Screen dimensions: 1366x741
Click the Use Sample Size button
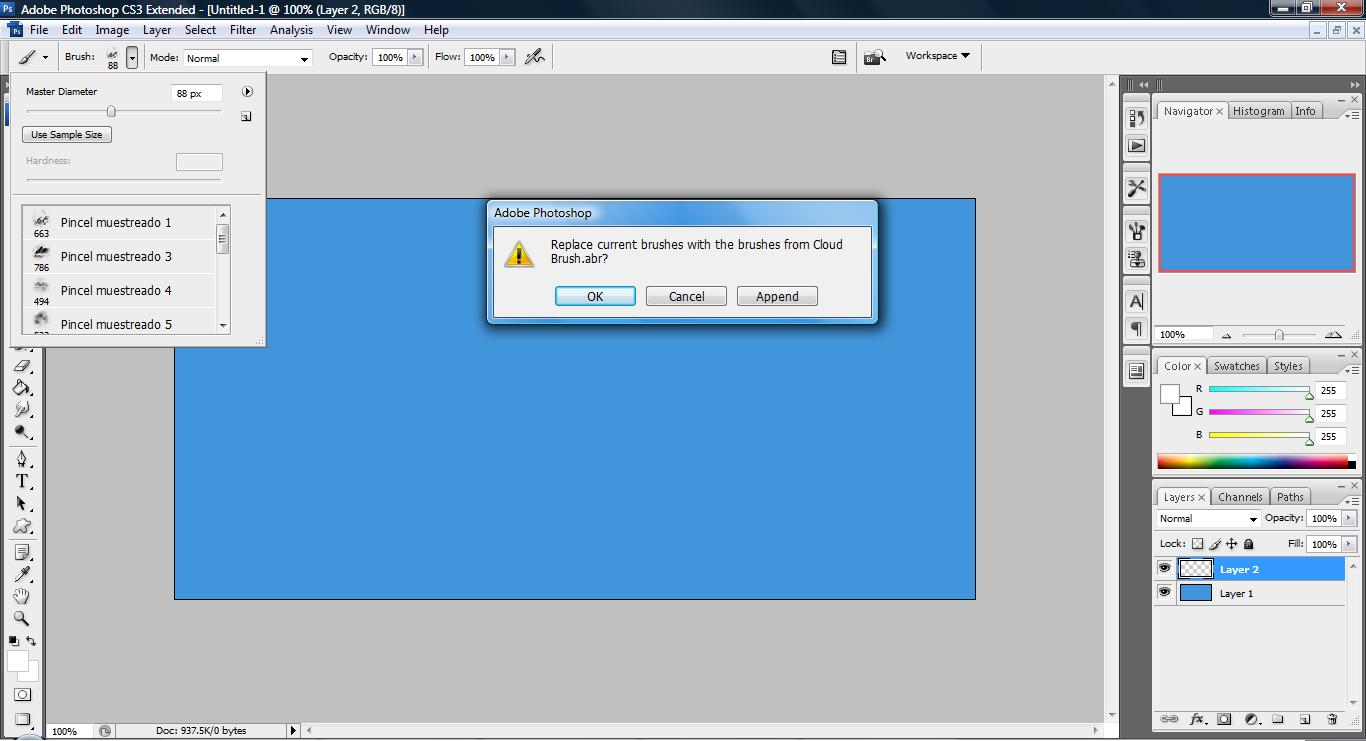67,134
